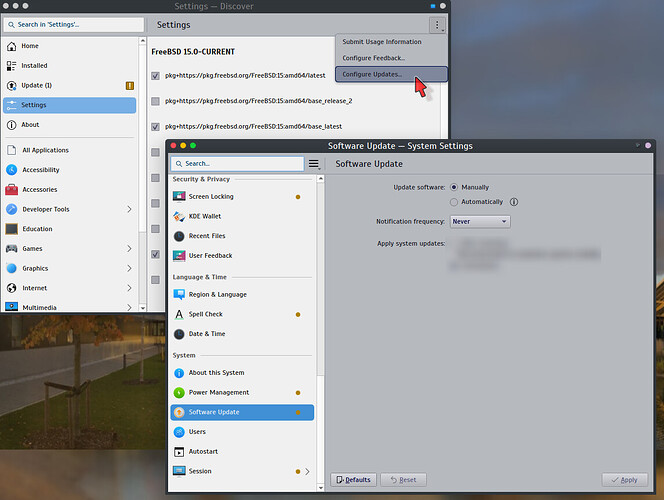The image size is (664, 500).
Task: Click the System Settings sidebar scroll-up arrow
Action: tap(321, 179)
